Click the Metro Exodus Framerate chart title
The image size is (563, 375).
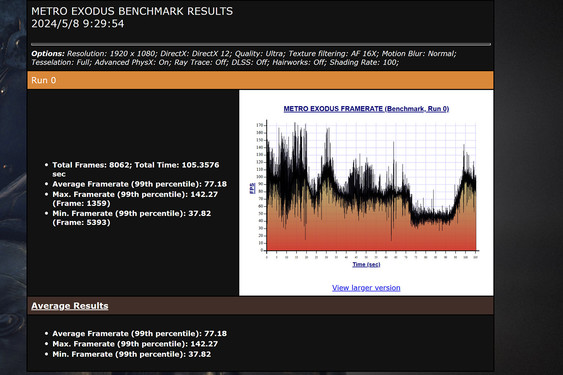(366, 108)
